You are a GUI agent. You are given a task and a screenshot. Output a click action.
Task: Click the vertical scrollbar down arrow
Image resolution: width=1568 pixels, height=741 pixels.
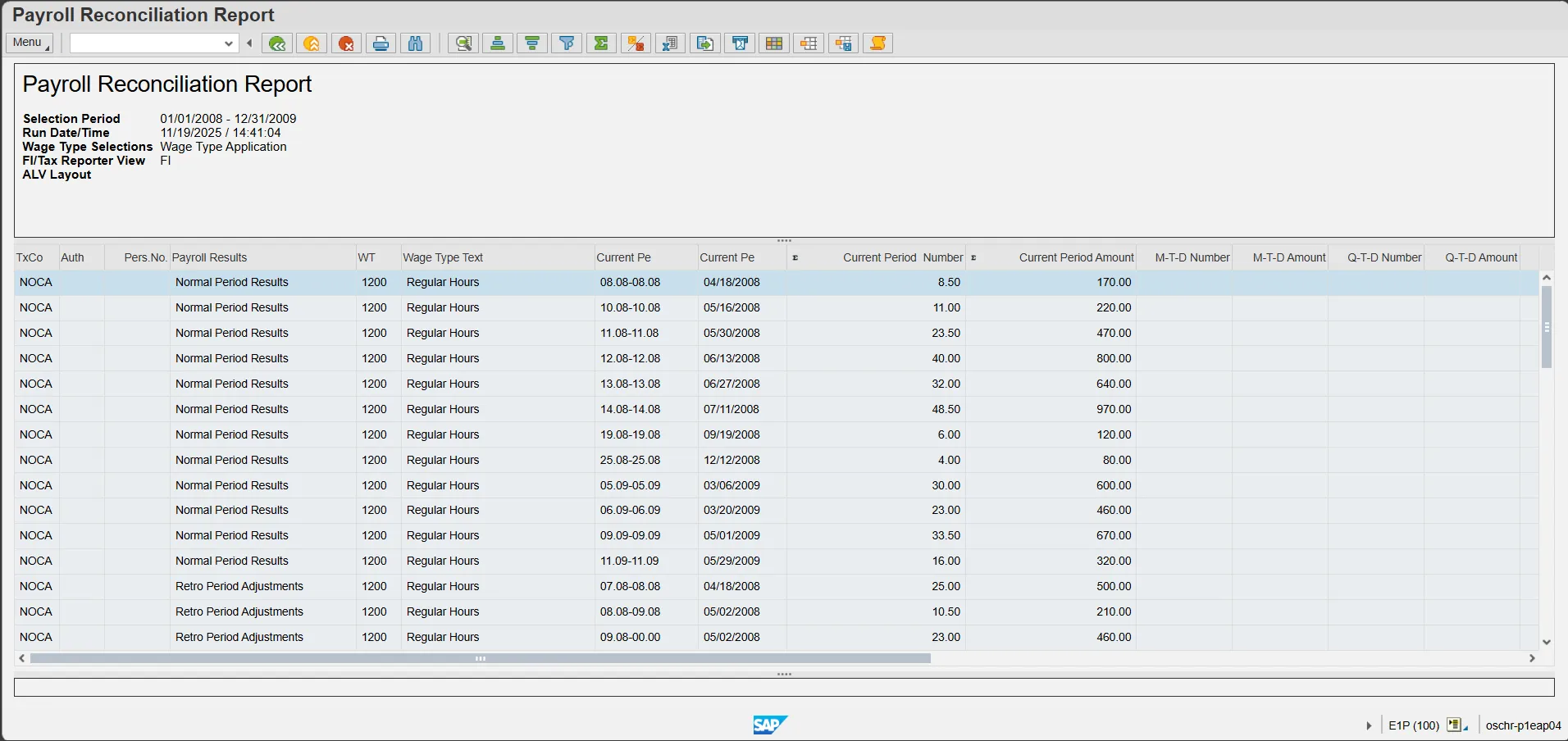pyautogui.click(x=1547, y=643)
